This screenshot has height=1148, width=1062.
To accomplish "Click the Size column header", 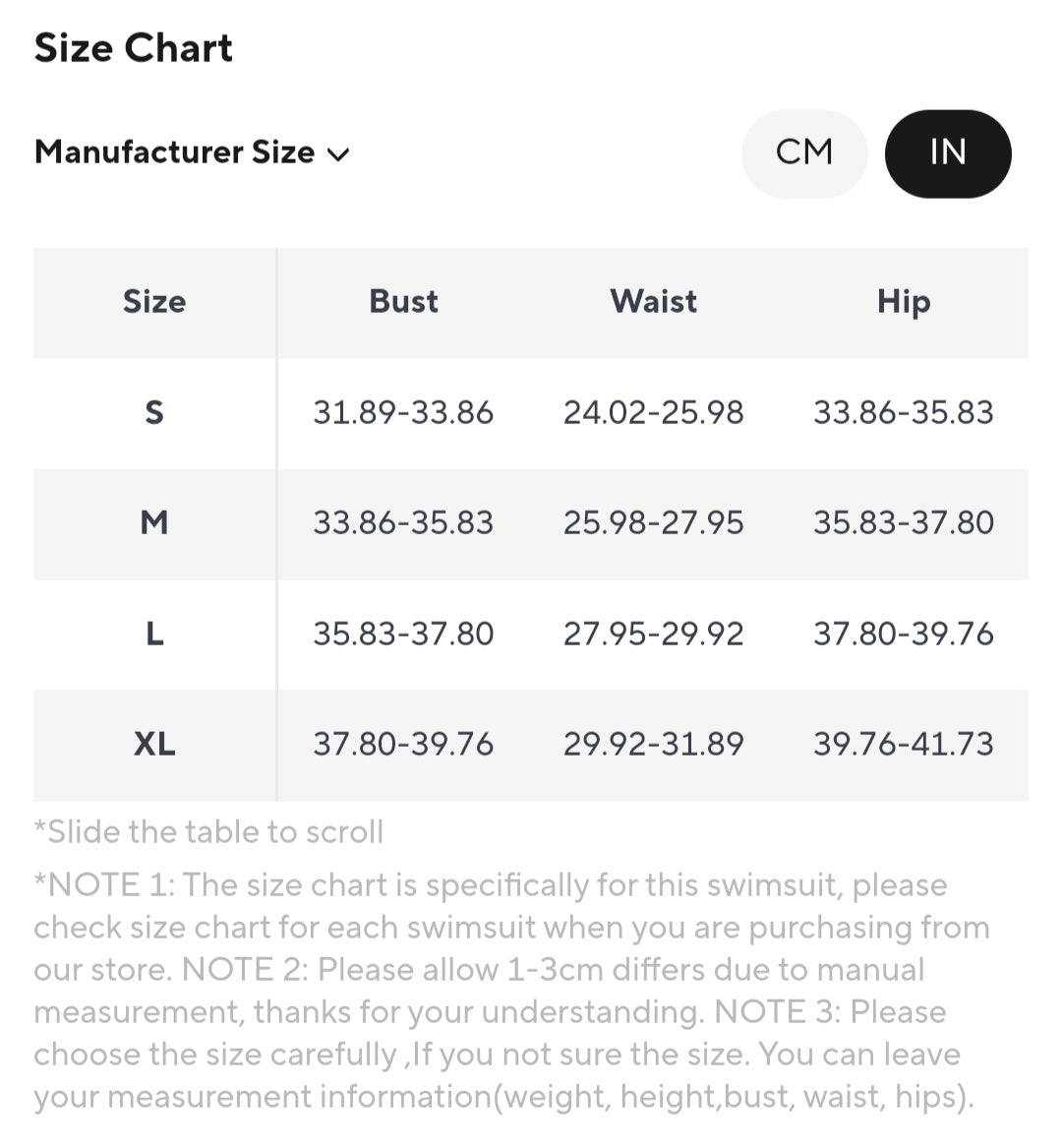I will click(x=154, y=302).
